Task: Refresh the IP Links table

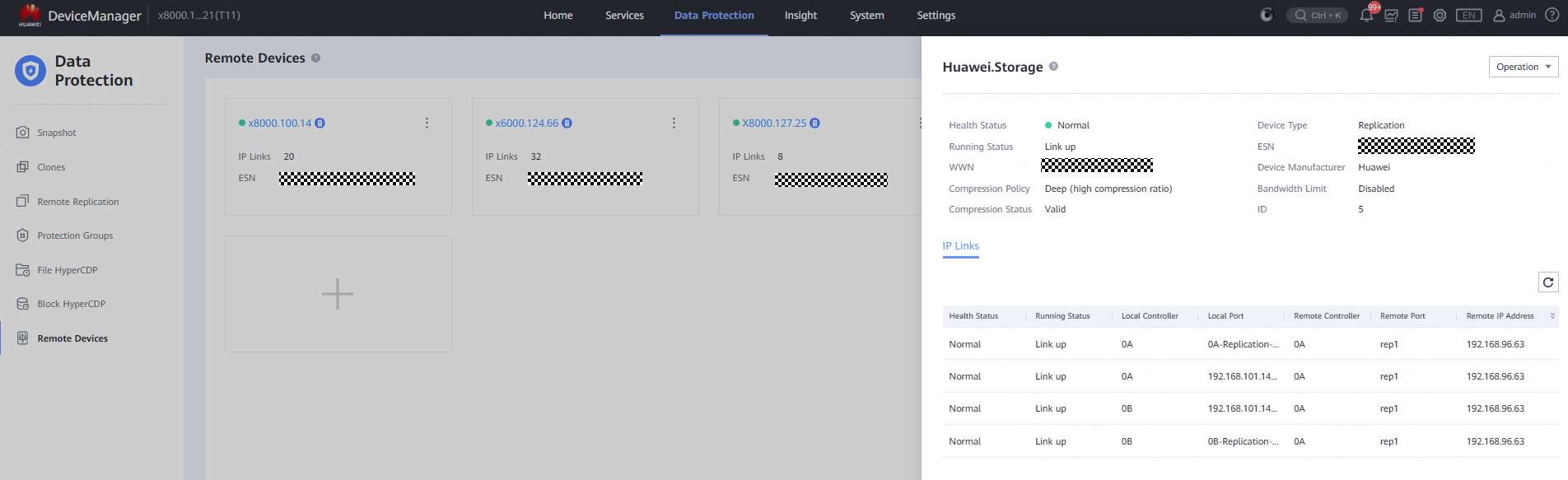Action: point(1548,282)
